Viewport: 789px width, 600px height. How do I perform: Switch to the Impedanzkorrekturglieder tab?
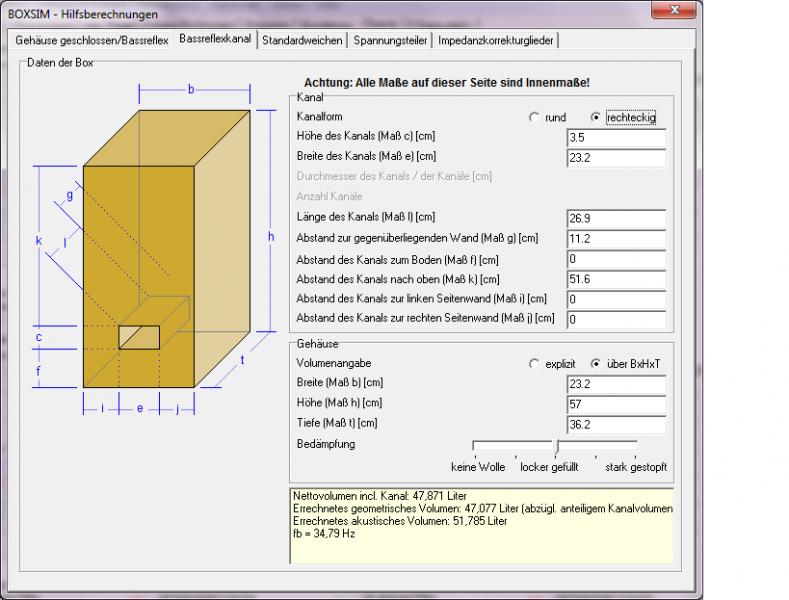click(496, 40)
